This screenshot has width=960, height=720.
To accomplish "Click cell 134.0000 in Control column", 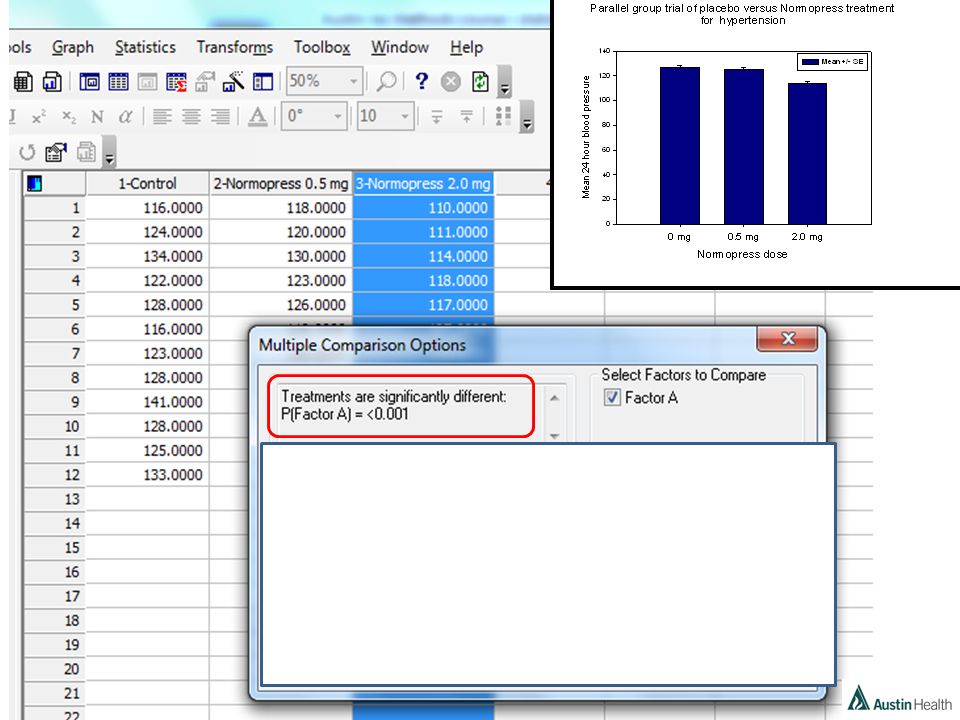I will pyautogui.click(x=147, y=256).
